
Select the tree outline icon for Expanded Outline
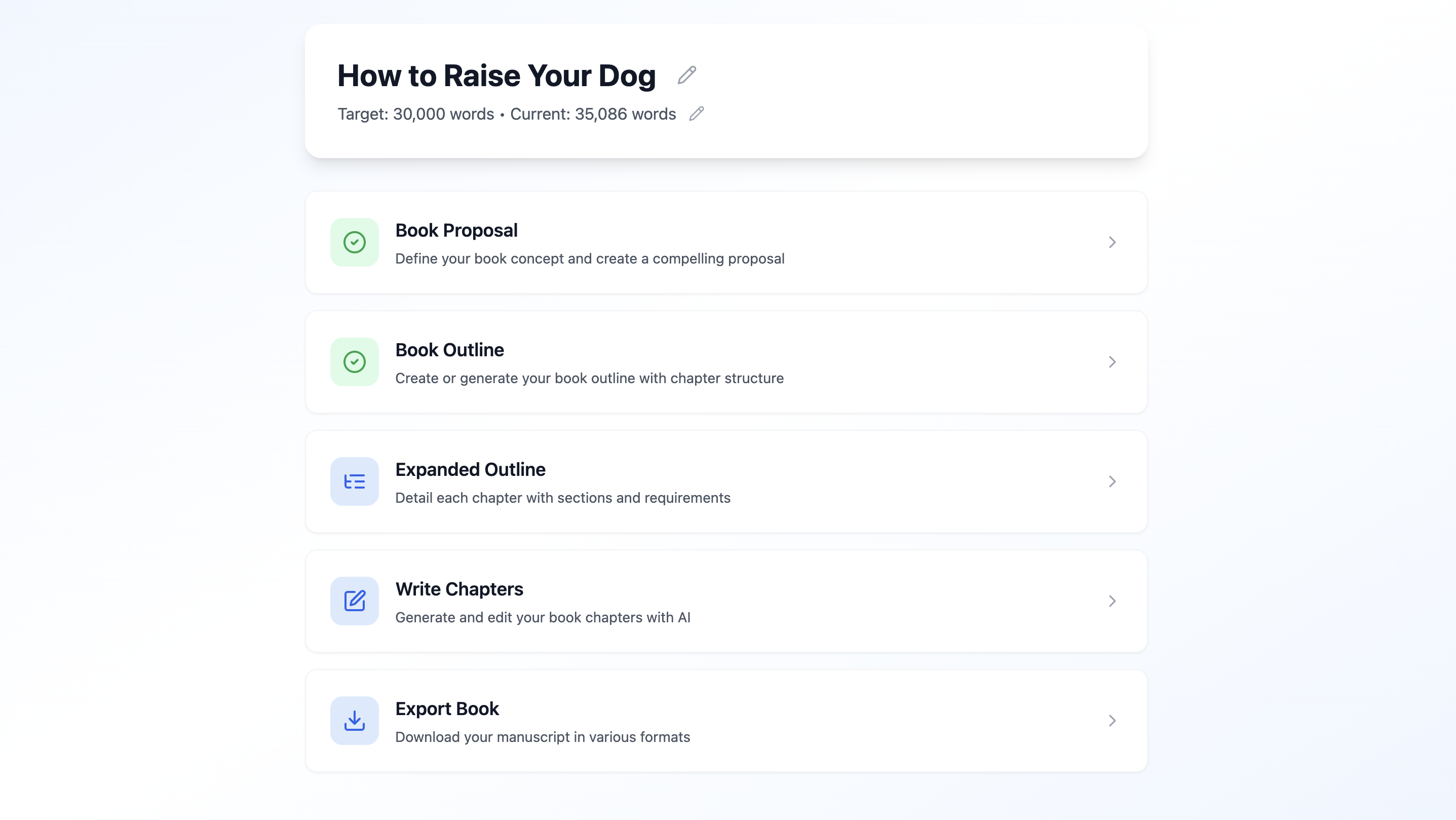click(x=355, y=481)
